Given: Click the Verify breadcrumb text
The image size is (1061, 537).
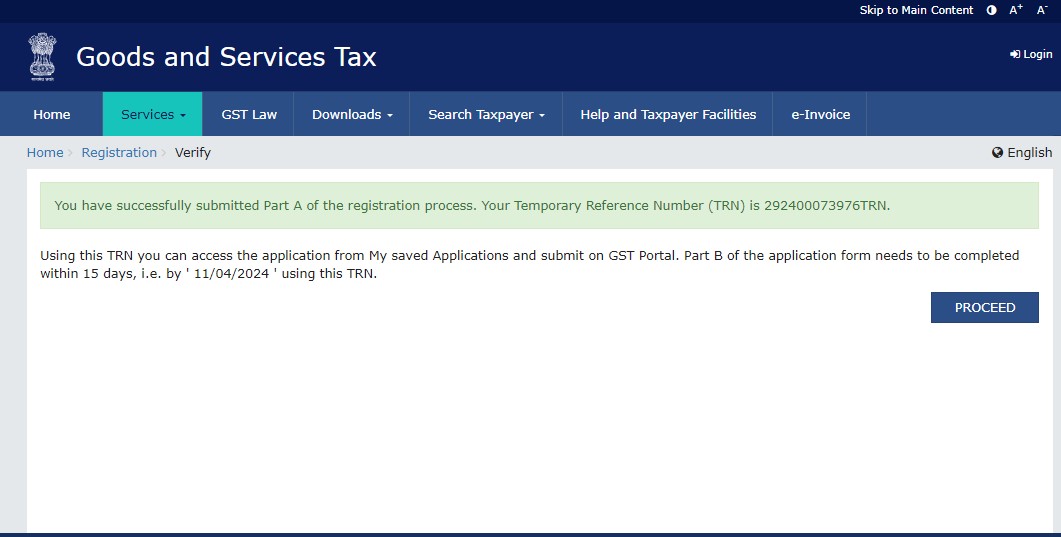Looking at the screenshot, I should point(193,153).
